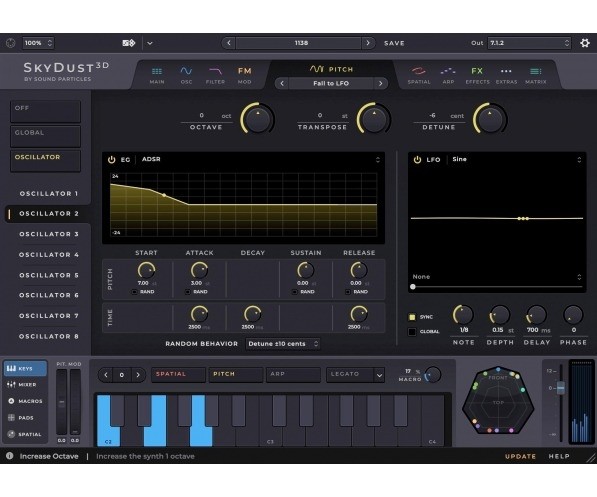The width and height of the screenshot is (597, 497).
Task: Open the zoom 100% dropdown
Action: (x=38, y=43)
